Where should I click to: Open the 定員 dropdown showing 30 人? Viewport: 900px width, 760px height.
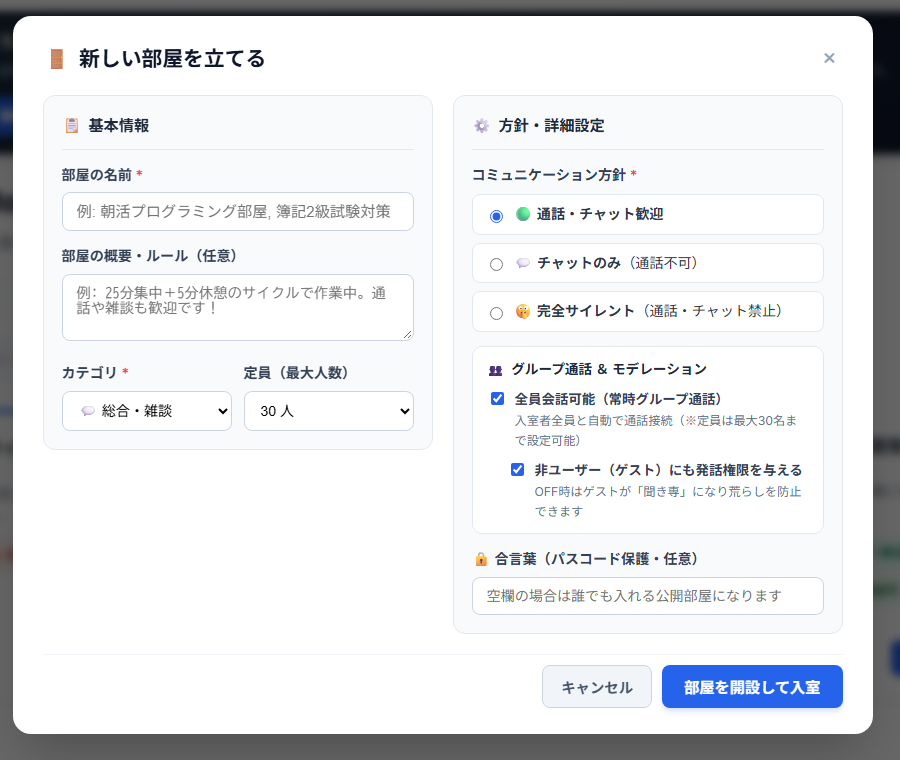pyautogui.click(x=329, y=411)
